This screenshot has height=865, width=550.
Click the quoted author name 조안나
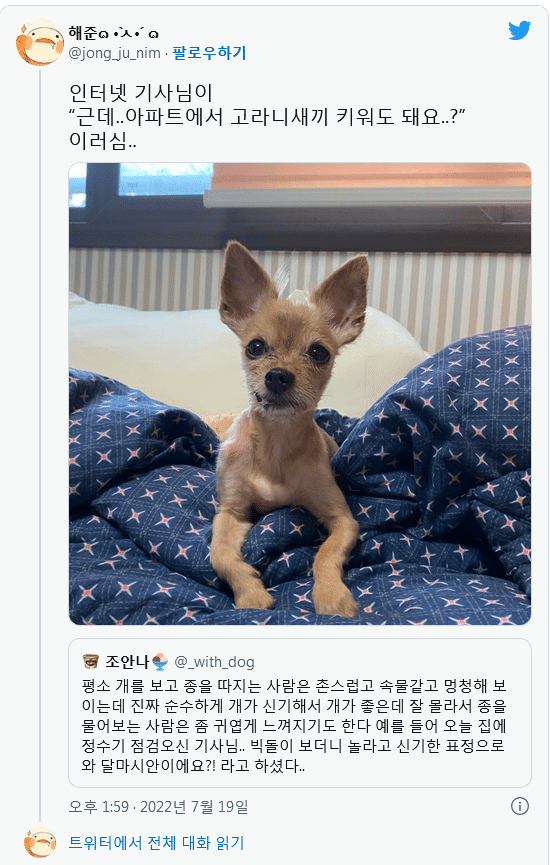pyautogui.click(x=127, y=661)
